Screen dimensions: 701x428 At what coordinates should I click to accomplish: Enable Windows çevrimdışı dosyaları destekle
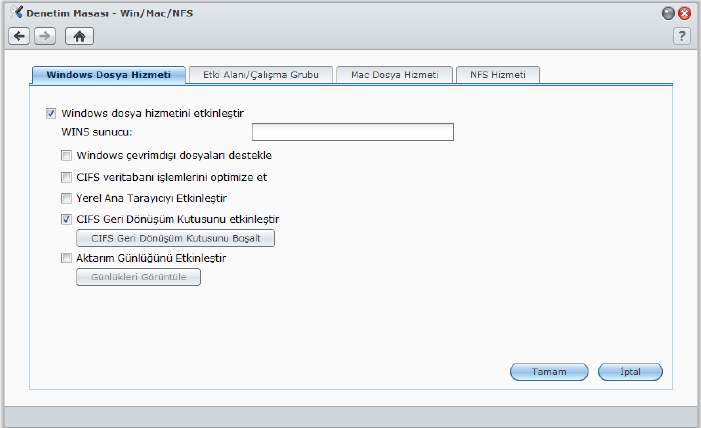tap(67, 155)
